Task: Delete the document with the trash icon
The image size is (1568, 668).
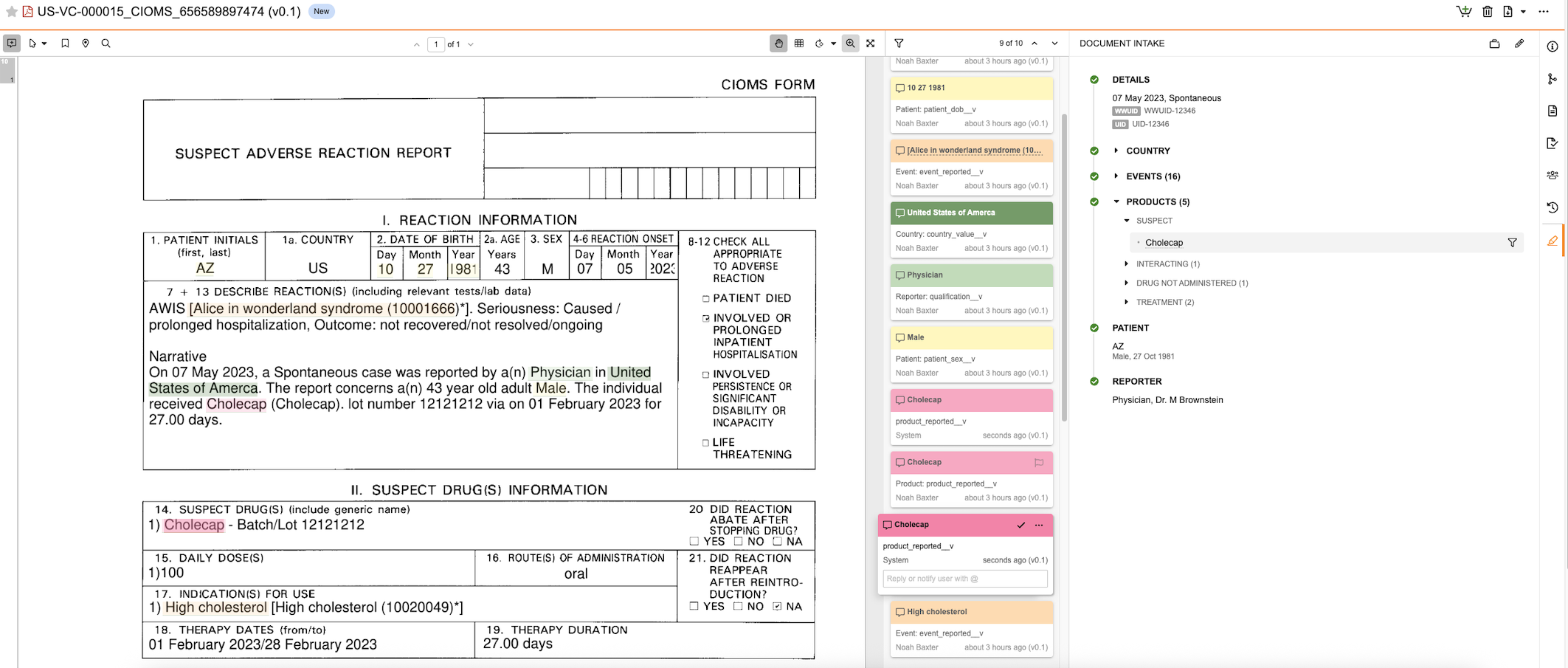Action: [1488, 11]
